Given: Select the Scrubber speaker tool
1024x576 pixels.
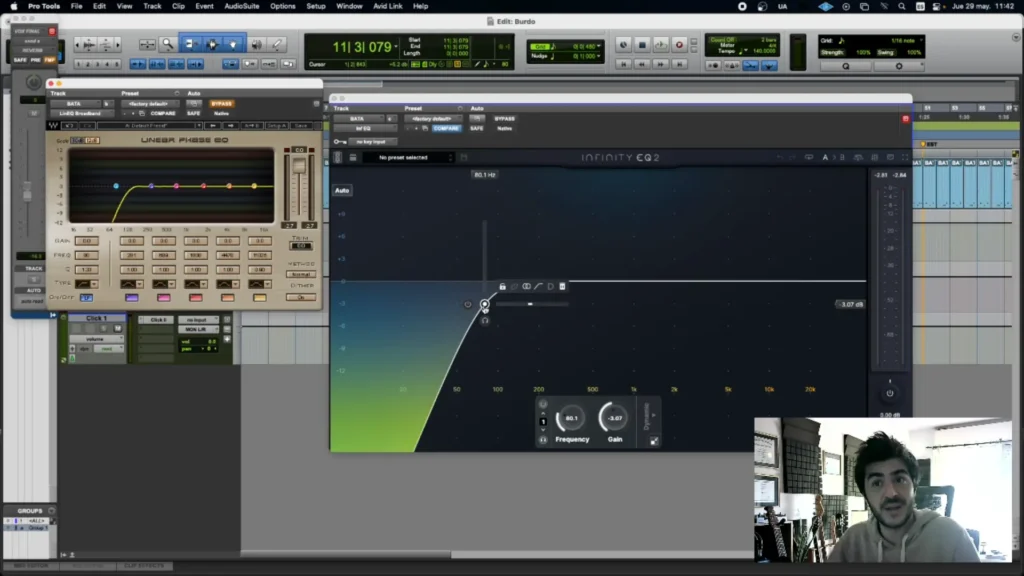Looking at the screenshot, I should tap(257, 44).
